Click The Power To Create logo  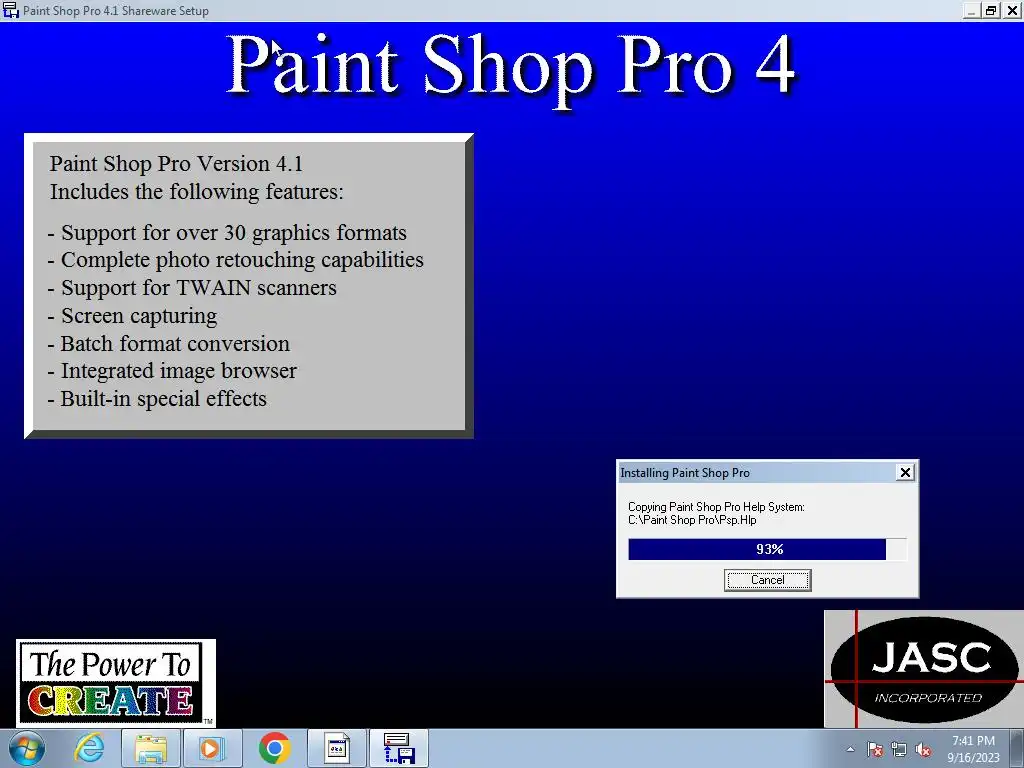click(x=116, y=683)
